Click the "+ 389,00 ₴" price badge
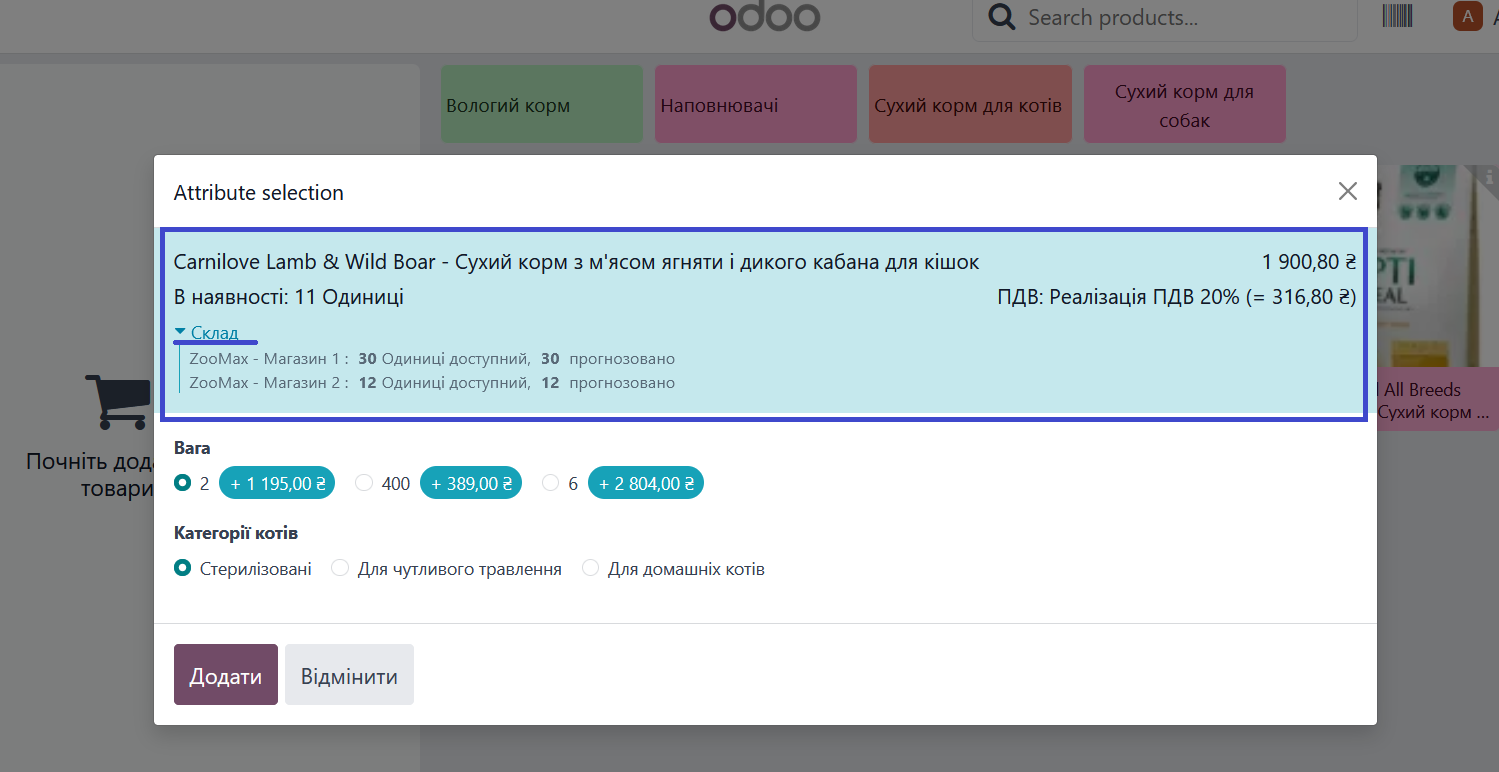Viewport: 1499px width, 772px height. click(x=471, y=482)
